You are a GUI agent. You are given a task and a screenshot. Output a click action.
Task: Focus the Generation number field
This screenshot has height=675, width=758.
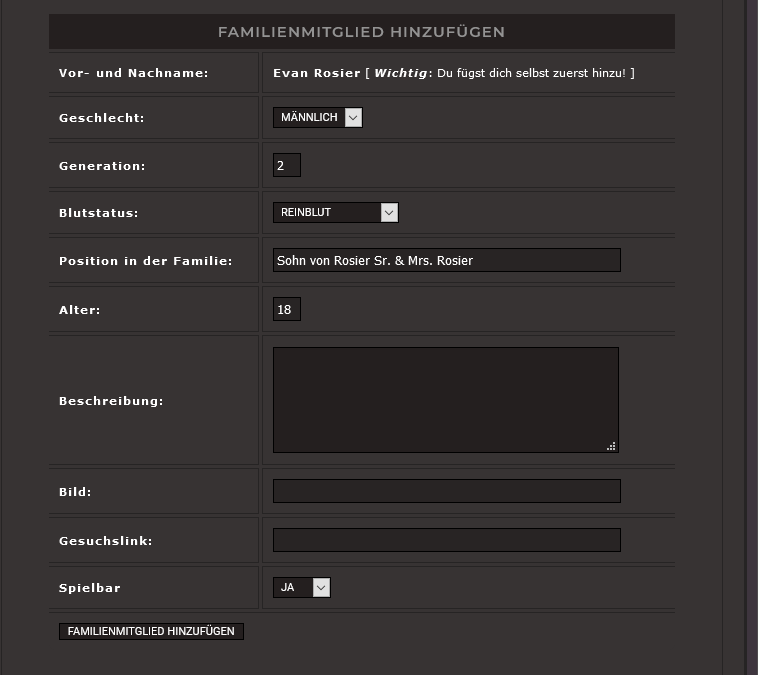point(286,166)
